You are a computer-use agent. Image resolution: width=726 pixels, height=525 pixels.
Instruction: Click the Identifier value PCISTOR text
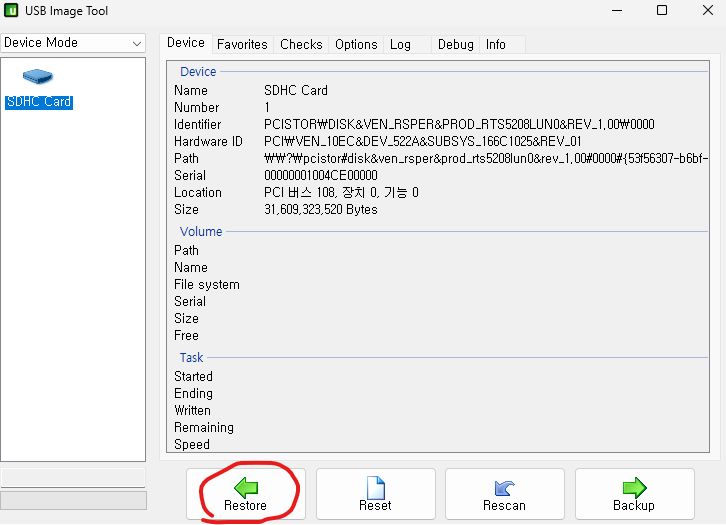(x=459, y=125)
